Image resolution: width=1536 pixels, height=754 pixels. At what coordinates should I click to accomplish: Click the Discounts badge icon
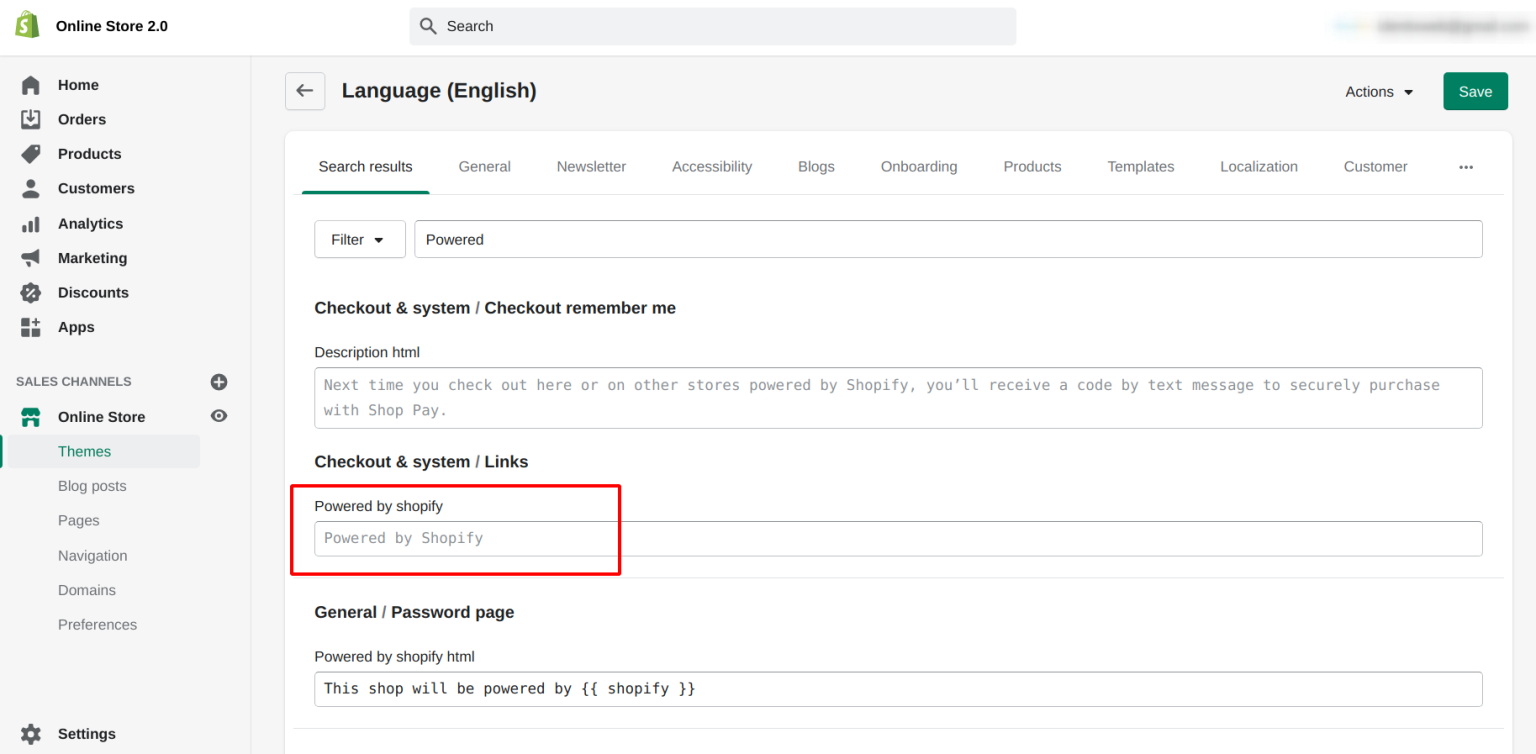pyautogui.click(x=31, y=293)
